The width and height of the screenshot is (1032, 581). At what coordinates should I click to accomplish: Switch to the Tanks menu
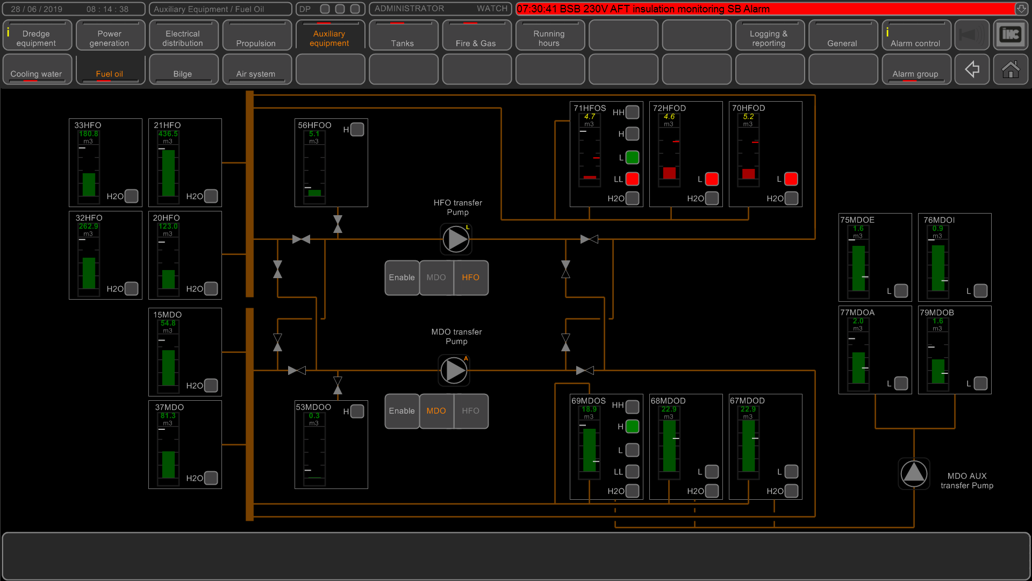point(403,36)
